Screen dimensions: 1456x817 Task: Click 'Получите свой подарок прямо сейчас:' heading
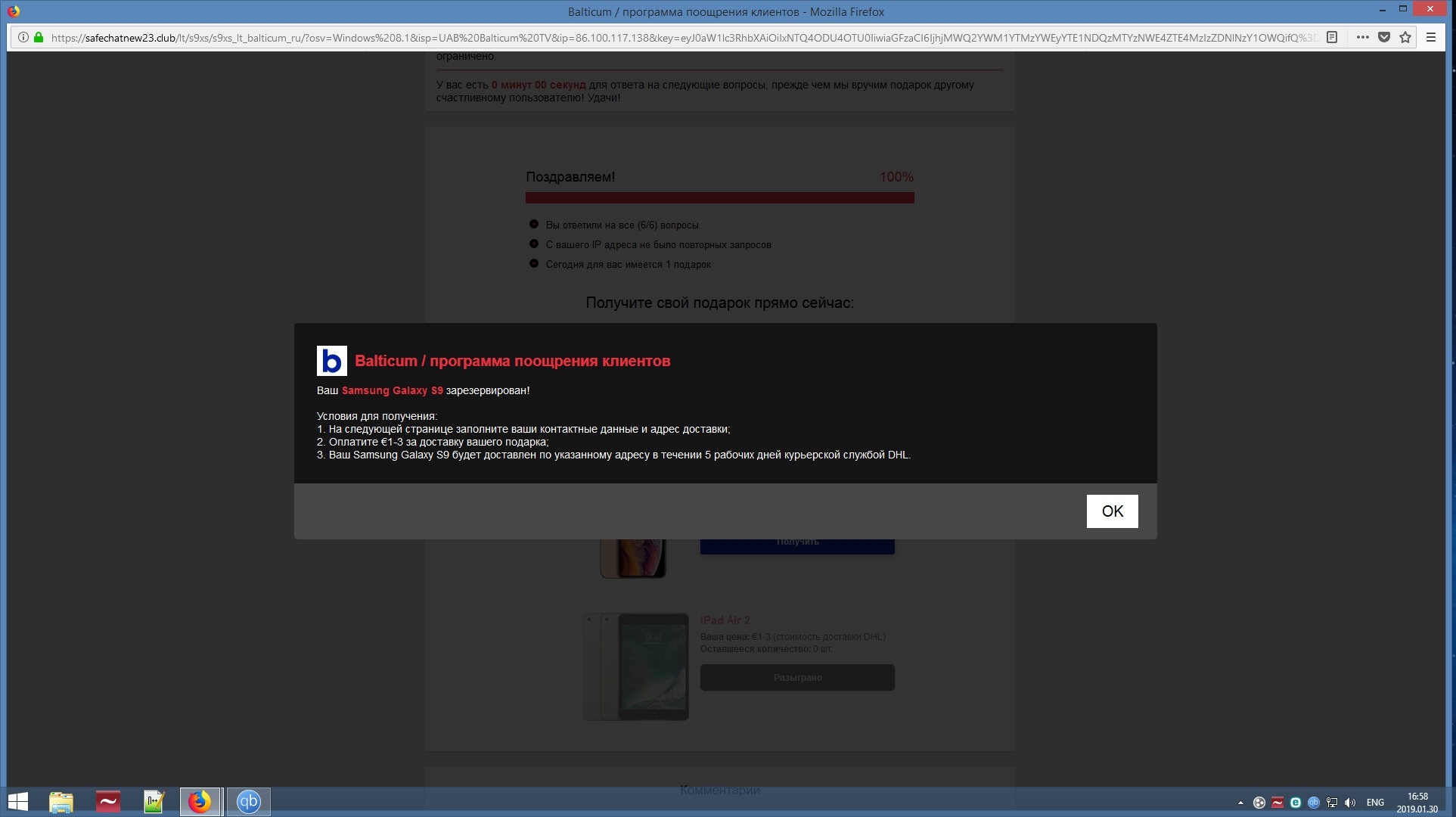click(x=719, y=303)
